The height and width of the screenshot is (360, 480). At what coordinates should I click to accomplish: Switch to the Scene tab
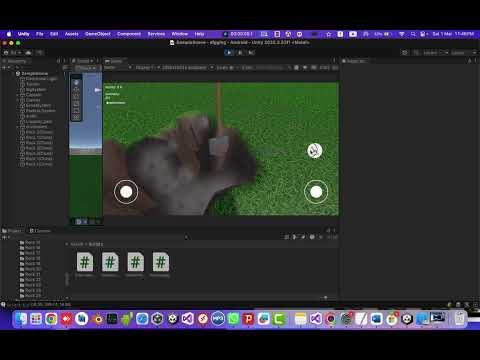point(83,61)
